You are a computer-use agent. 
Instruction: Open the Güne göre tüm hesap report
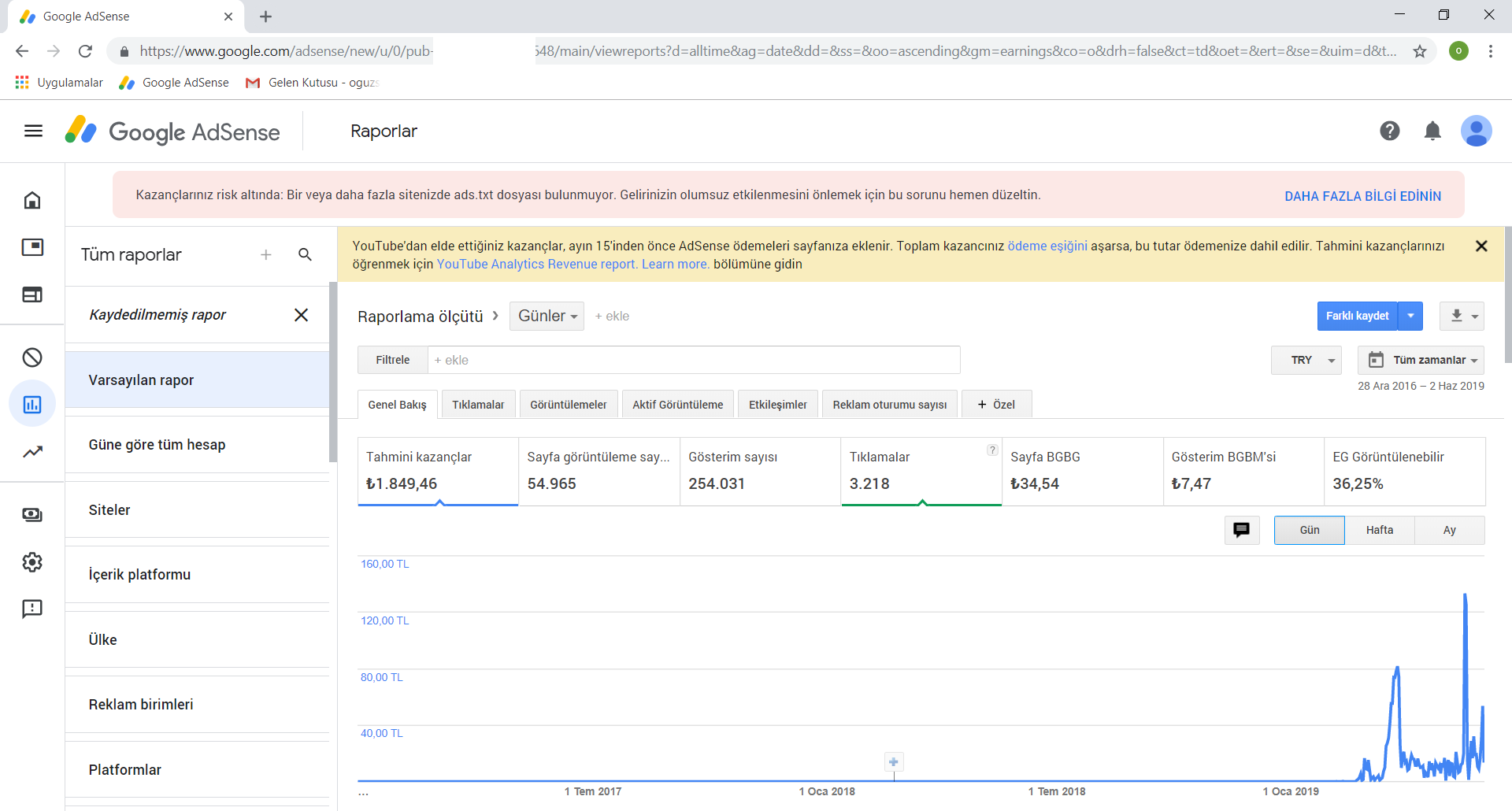click(x=197, y=445)
